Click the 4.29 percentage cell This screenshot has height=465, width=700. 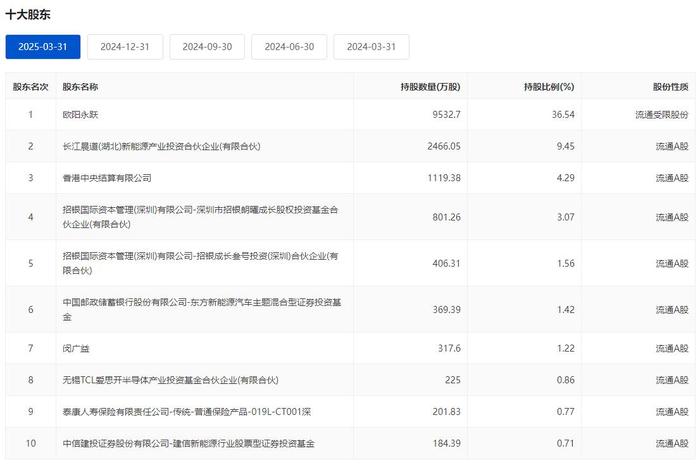pos(566,178)
